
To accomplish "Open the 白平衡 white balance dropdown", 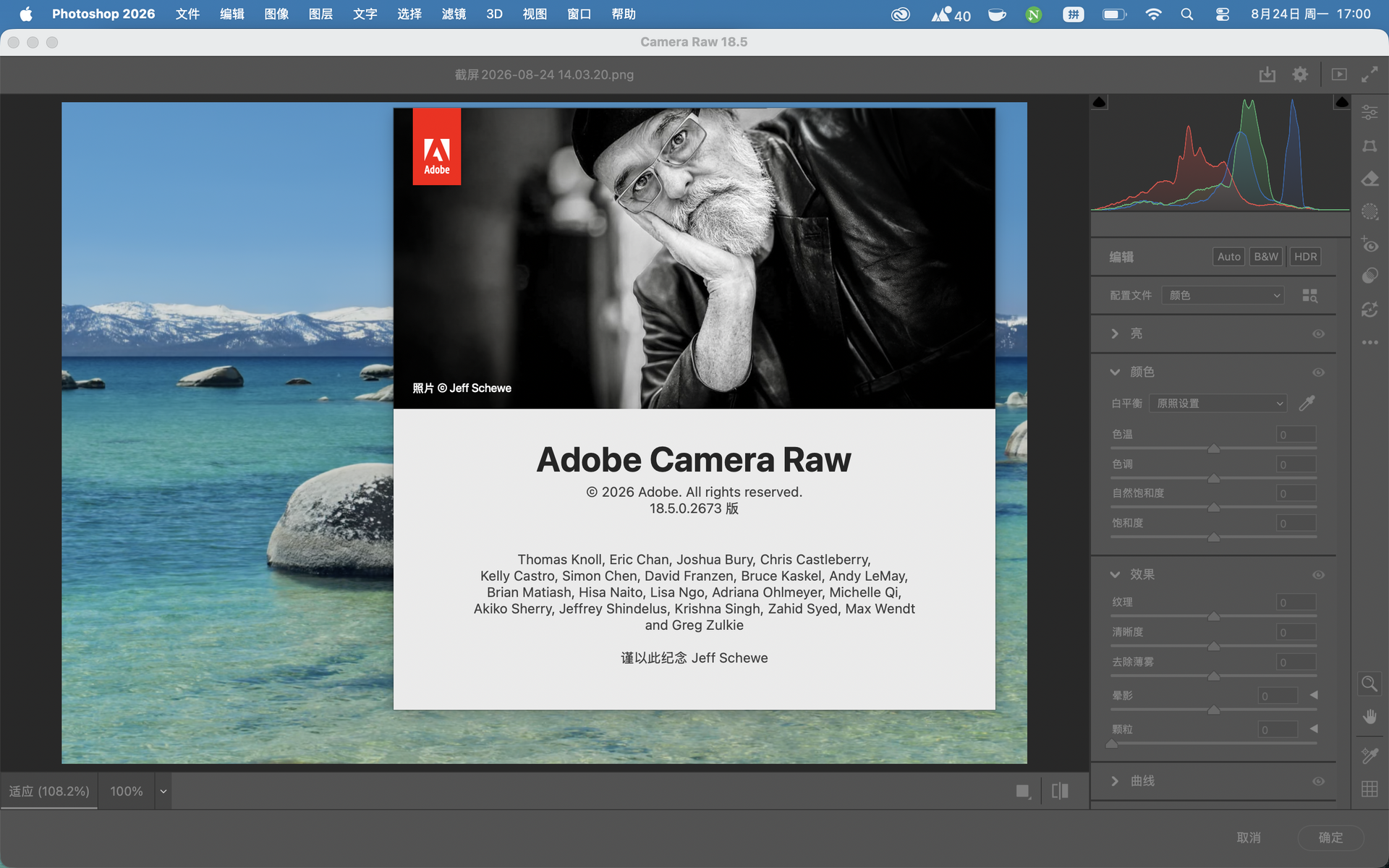I will pyautogui.click(x=1218, y=403).
